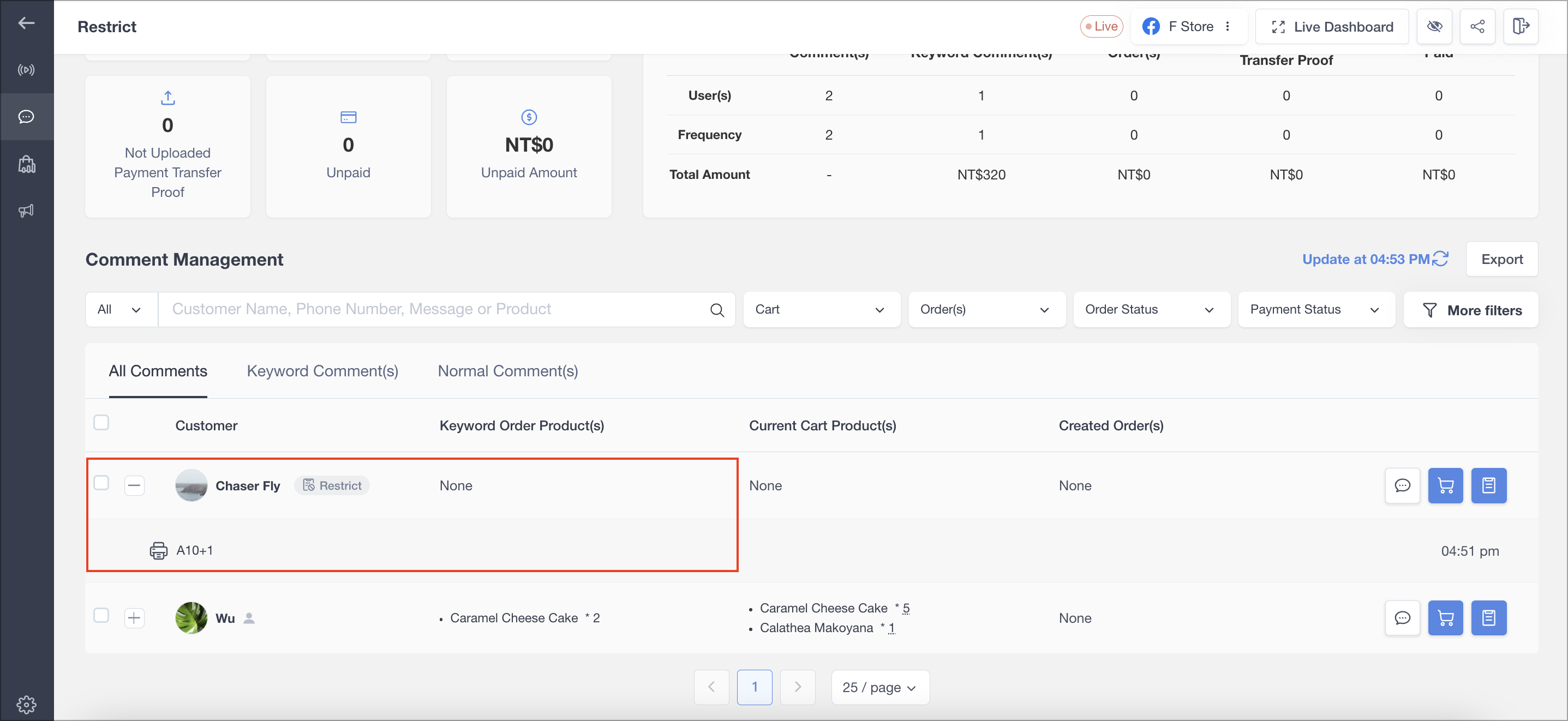Viewport: 1568px width, 721px height.
Task: Click the message icon for Wu
Action: [1403, 618]
